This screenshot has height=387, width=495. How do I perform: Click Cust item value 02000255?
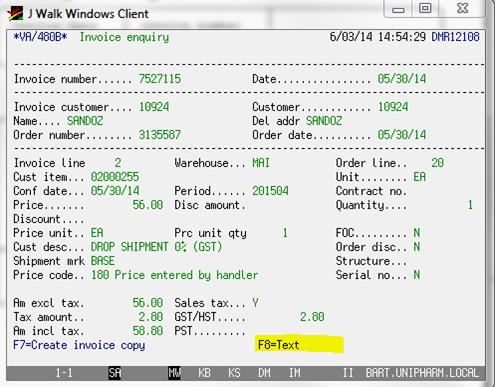point(115,177)
